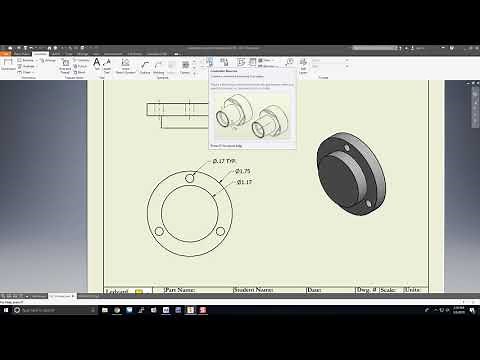Activate the Leader Text tool

pos(107,66)
